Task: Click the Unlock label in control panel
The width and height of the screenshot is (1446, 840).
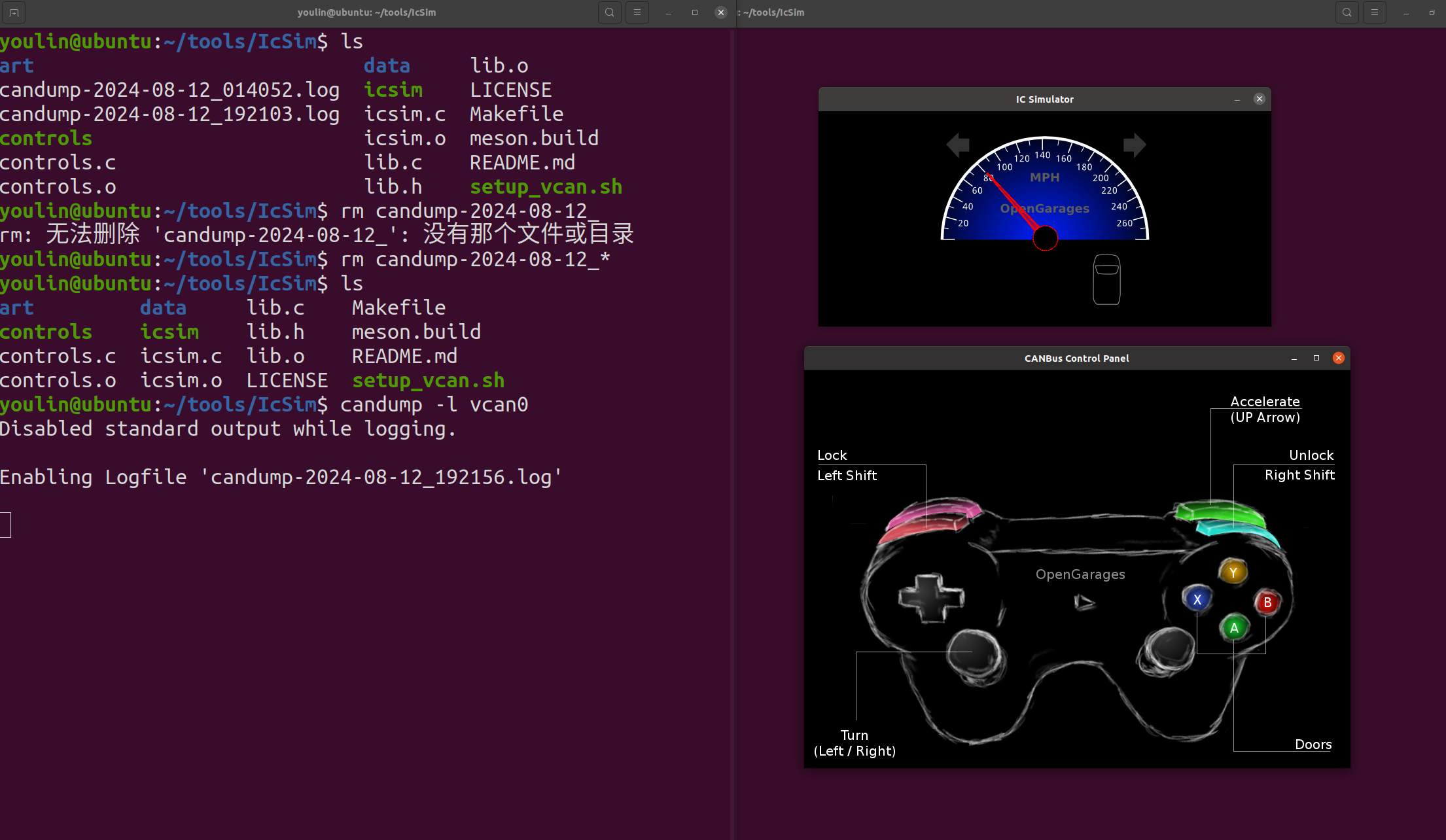Action: 1311,455
